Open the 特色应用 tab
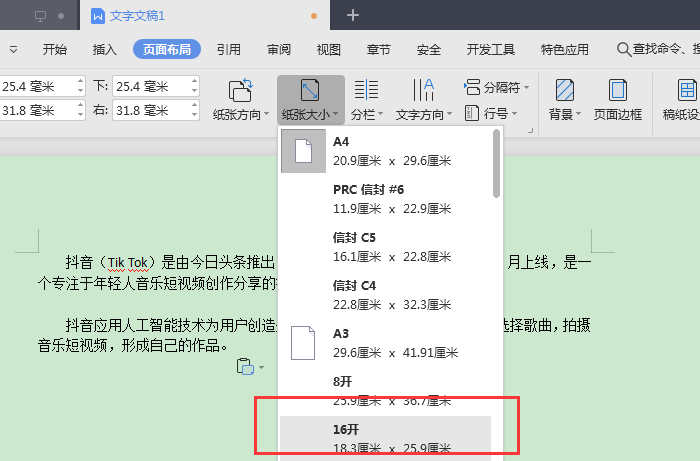 pyautogui.click(x=565, y=49)
